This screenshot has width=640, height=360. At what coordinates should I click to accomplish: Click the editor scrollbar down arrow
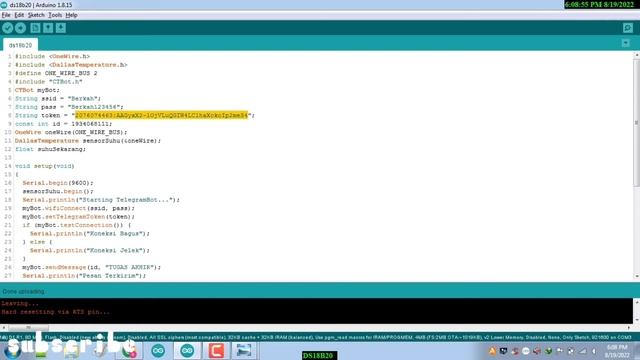pos(637,276)
